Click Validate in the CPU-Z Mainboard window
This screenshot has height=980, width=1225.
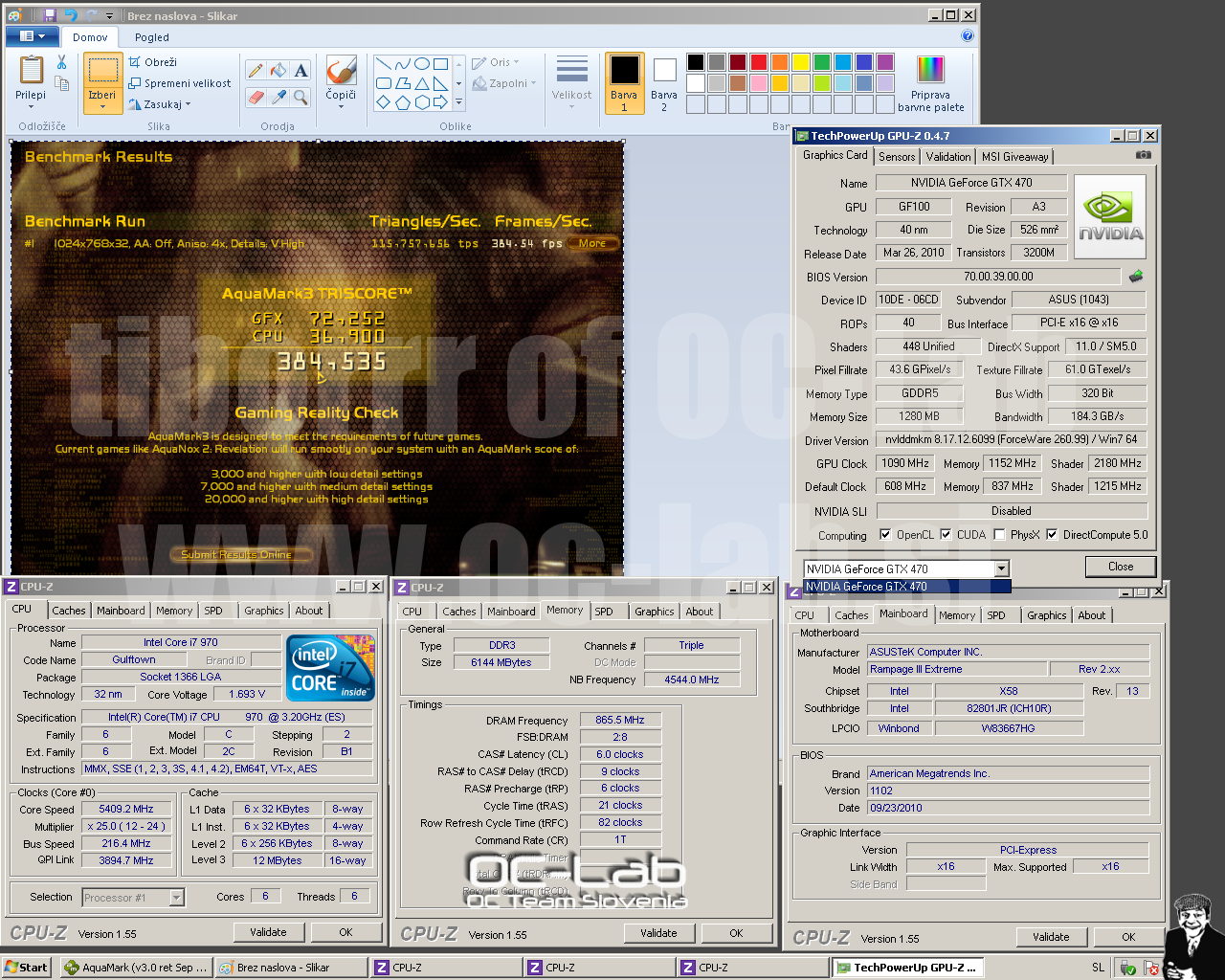(1051, 937)
